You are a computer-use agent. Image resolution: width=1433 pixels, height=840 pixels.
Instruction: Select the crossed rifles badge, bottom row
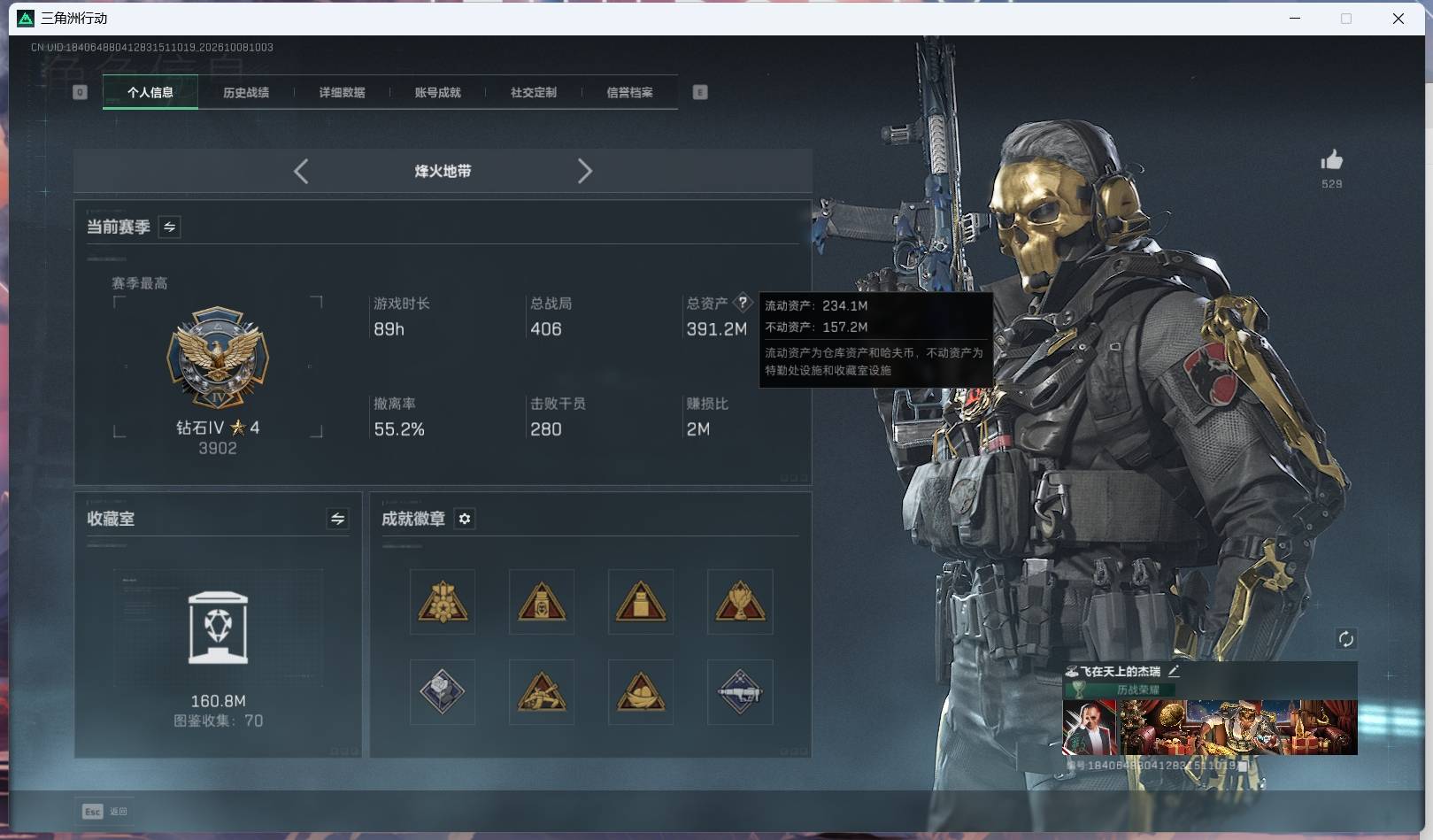point(542,691)
